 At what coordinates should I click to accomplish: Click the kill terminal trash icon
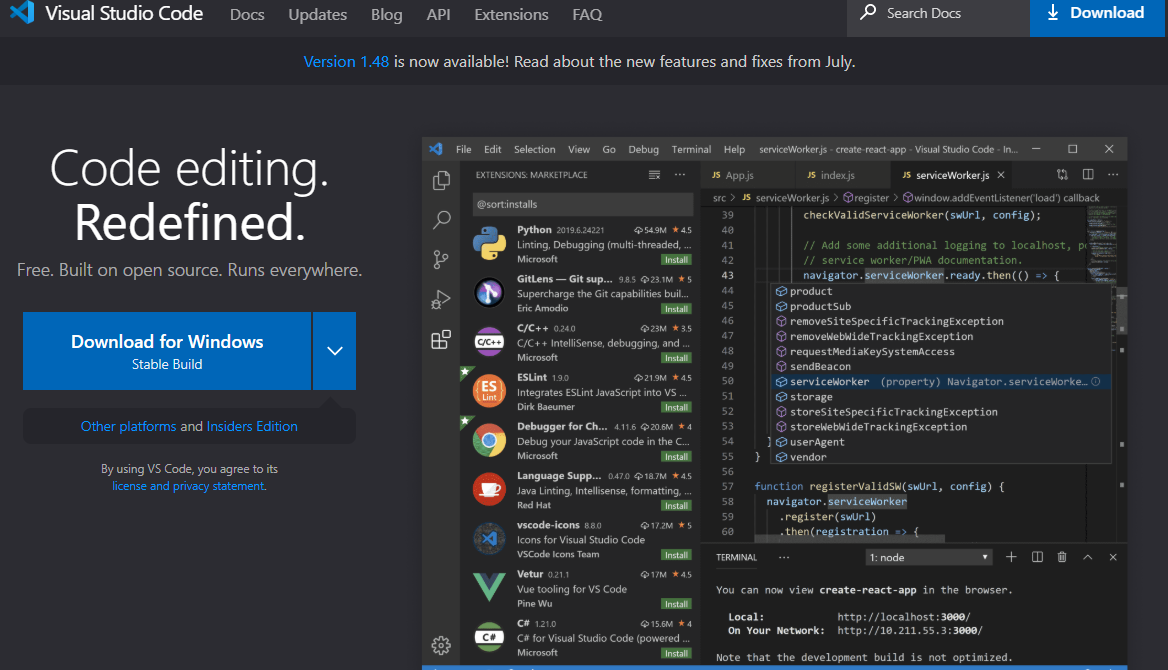click(1062, 557)
